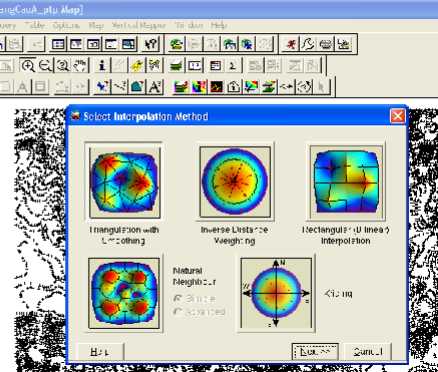Image resolution: width=438 pixels, height=372 pixels.
Task: Click the Statistics sigma icon
Action: 233,66
